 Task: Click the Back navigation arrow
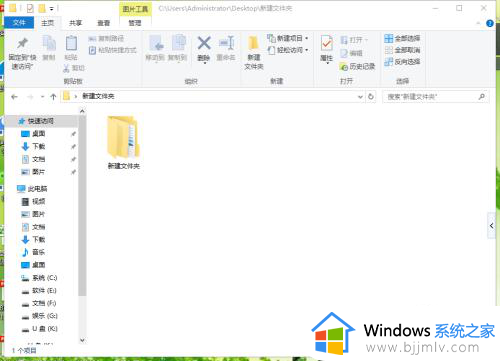(14, 97)
